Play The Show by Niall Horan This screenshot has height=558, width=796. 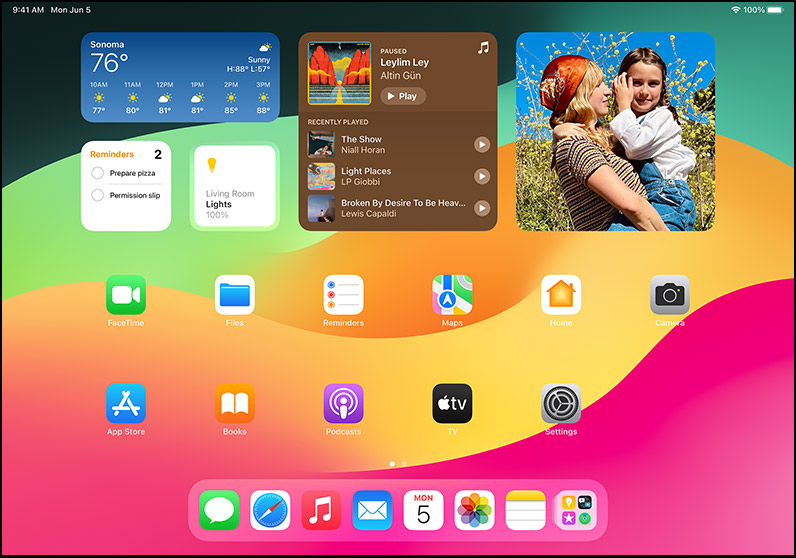[482, 145]
